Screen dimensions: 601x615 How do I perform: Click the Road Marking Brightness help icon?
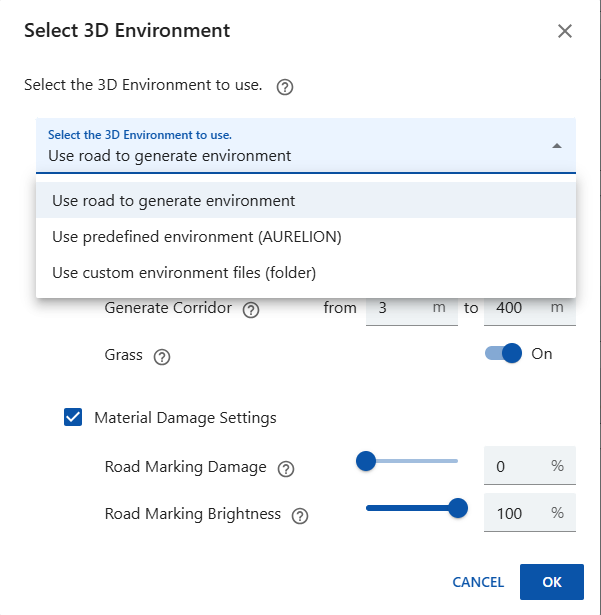300,516
